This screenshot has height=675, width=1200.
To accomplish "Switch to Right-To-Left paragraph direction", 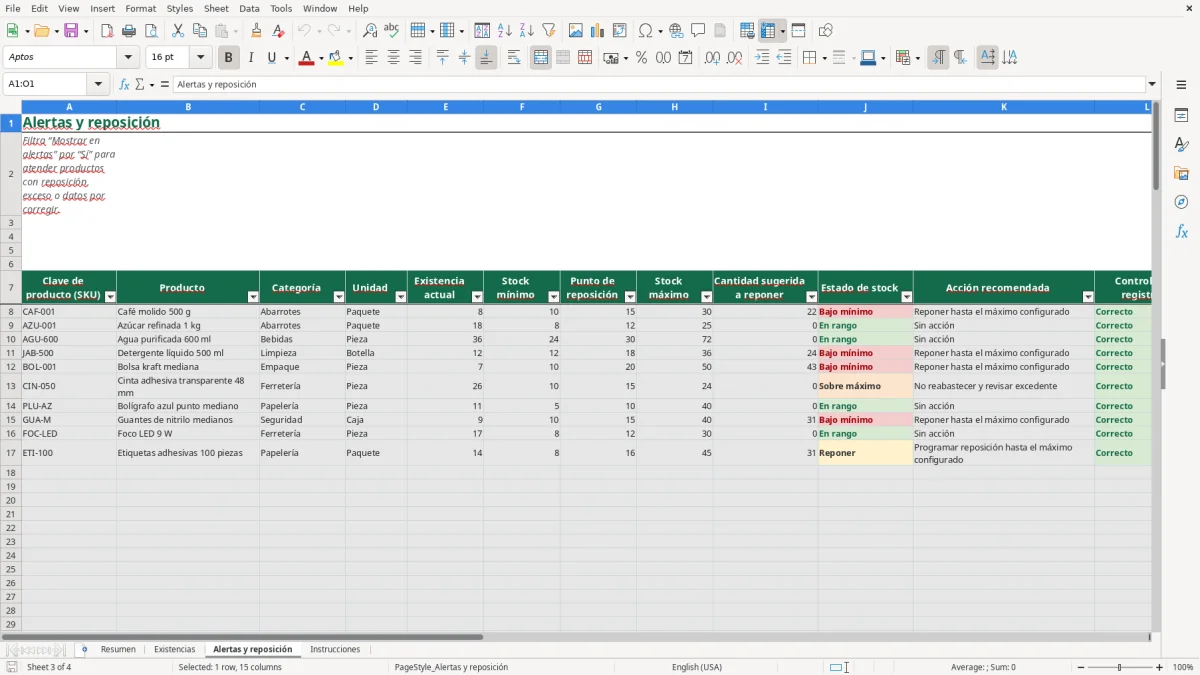I will [960, 58].
